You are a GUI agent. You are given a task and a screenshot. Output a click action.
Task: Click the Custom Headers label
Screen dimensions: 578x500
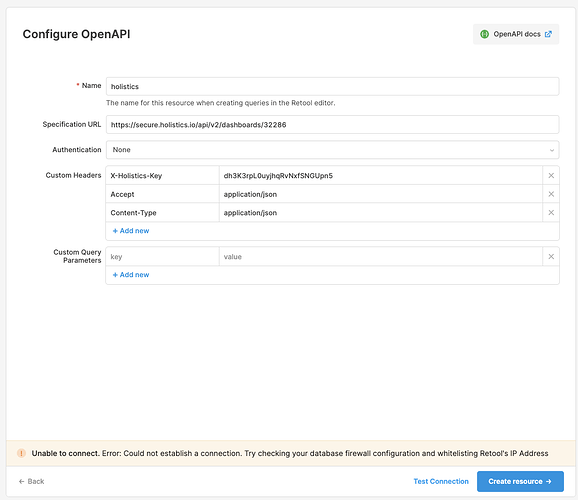coord(73,175)
